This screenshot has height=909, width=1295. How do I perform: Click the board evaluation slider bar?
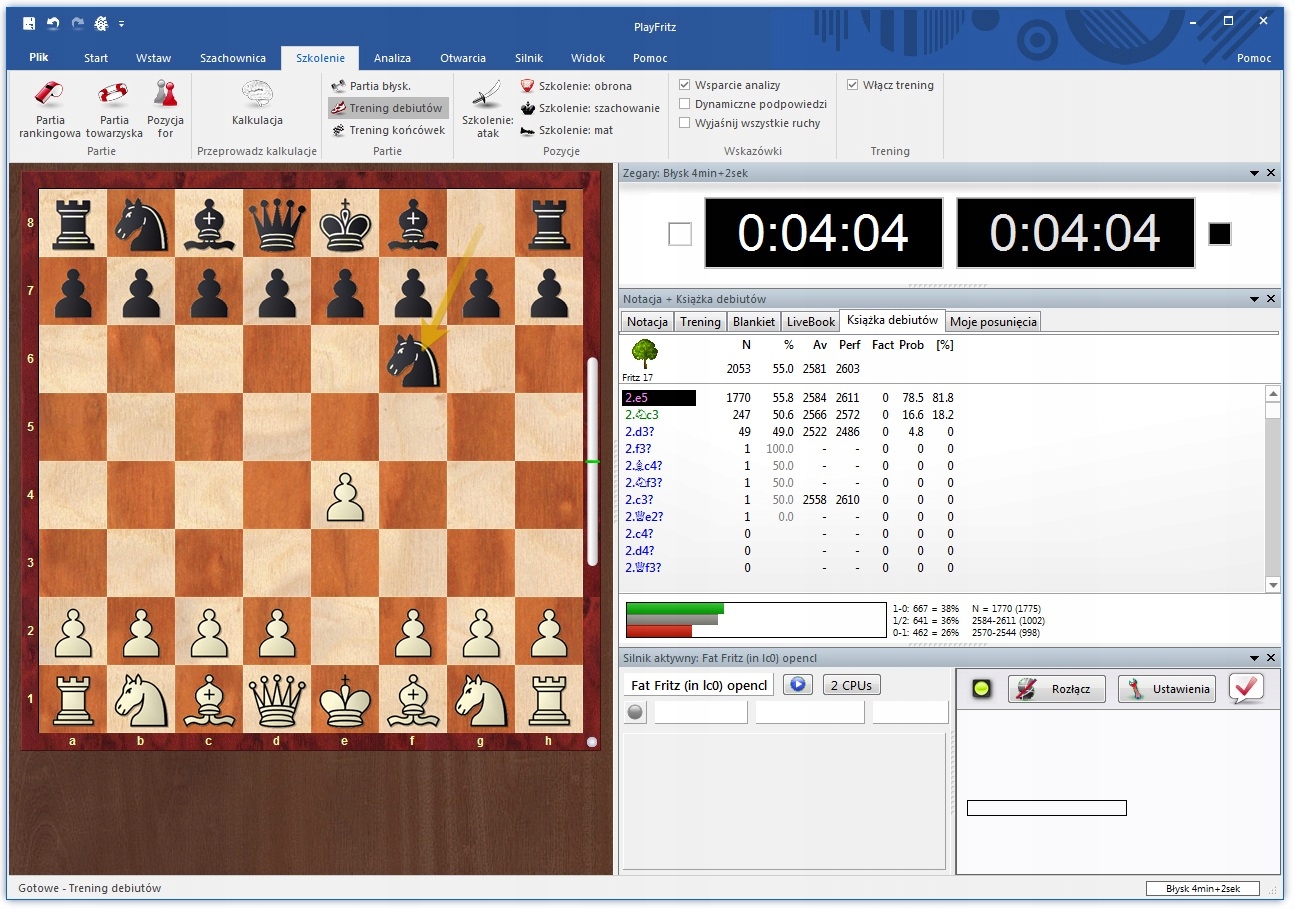pyautogui.click(x=592, y=460)
